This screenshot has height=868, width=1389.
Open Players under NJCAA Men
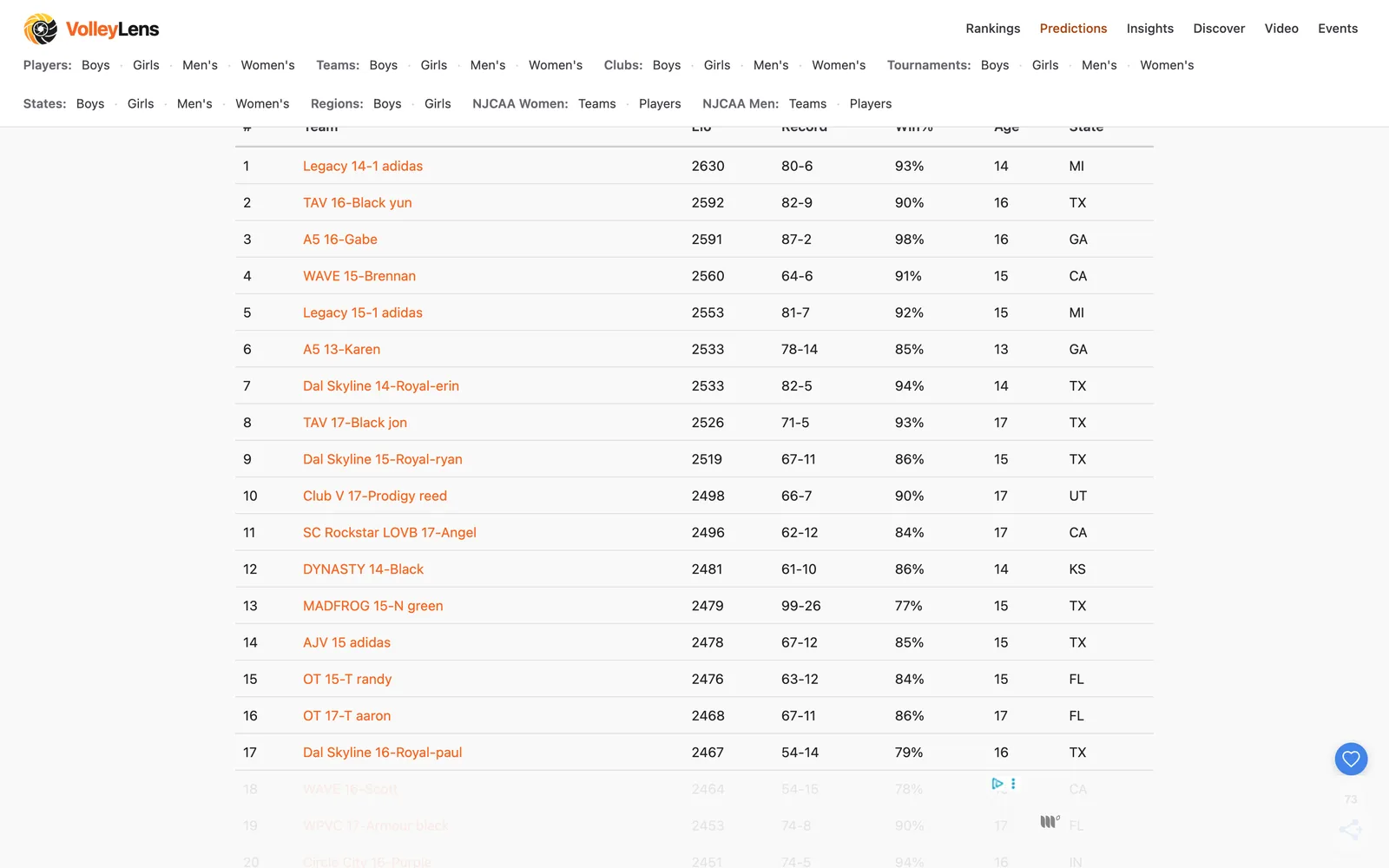[871, 103]
